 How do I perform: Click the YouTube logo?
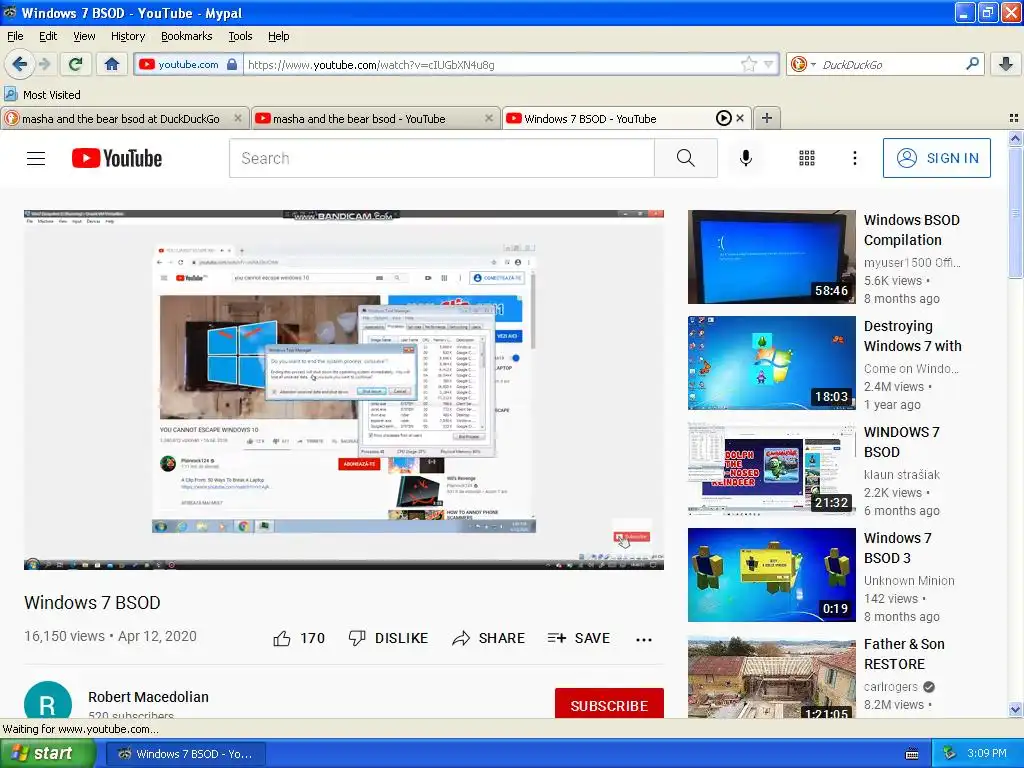pos(117,158)
